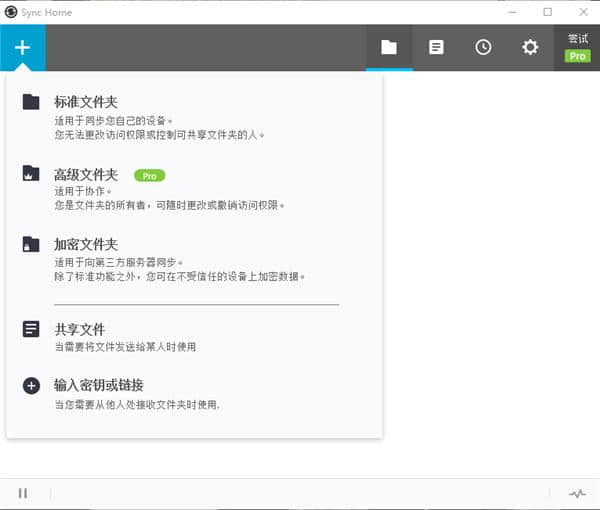The height and width of the screenshot is (510, 600).
Task: Open the speed activity graph icon
Action: tap(577, 493)
